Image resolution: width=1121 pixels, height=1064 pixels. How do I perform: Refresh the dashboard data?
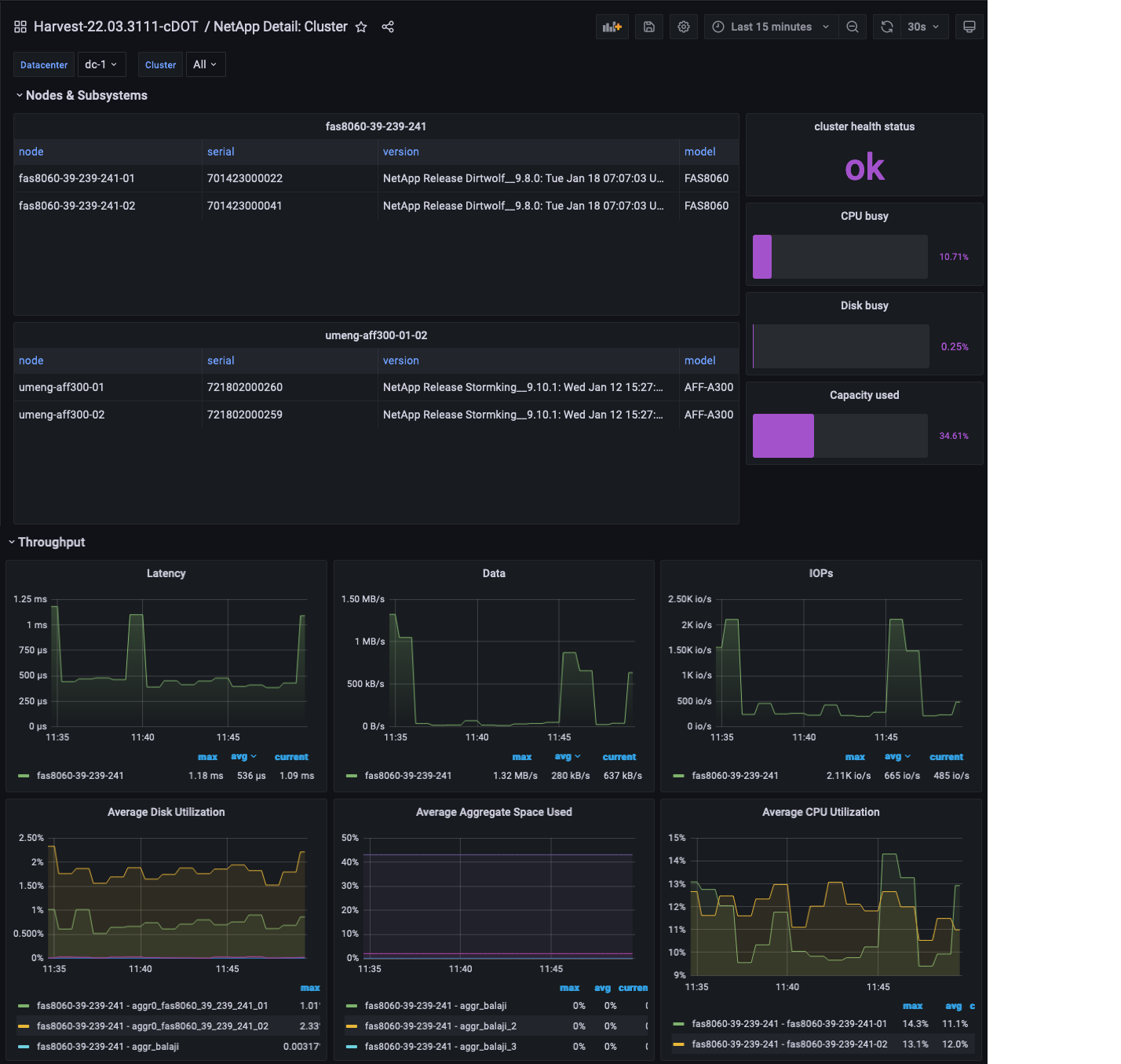click(886, 26)
